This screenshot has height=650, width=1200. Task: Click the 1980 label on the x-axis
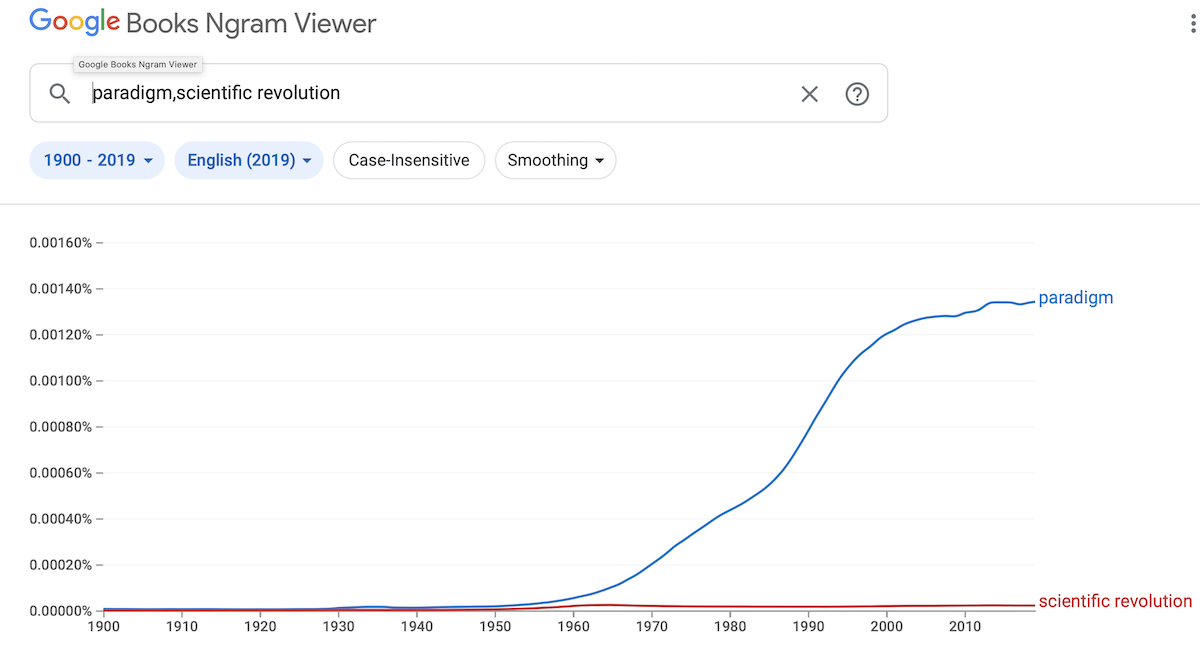pyautogui.click(x=729, y=627)
